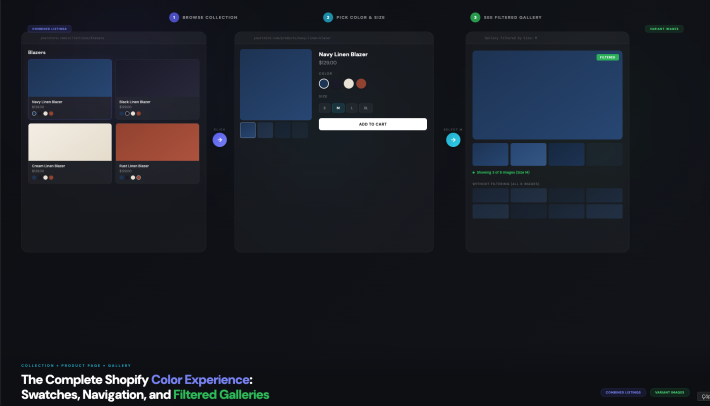Select first product page gallery thumbnail
This screenshot has width=710, height=406.
tap(248, 130)
